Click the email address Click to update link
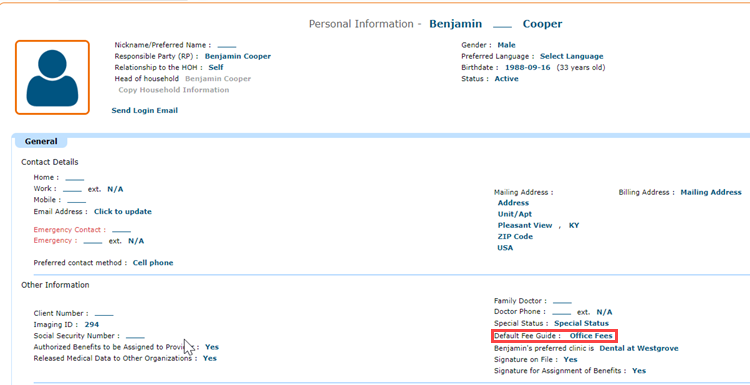Image resolution: width=750 pixels, height=385 pixels. pos(122,211)
